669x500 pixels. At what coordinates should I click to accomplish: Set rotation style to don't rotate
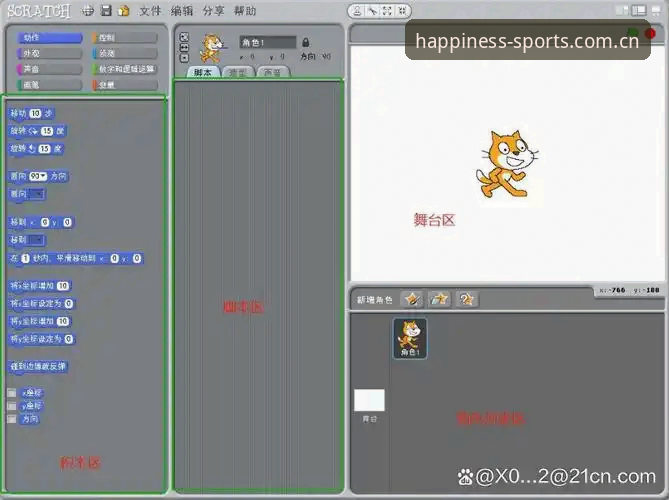[184, 58]
